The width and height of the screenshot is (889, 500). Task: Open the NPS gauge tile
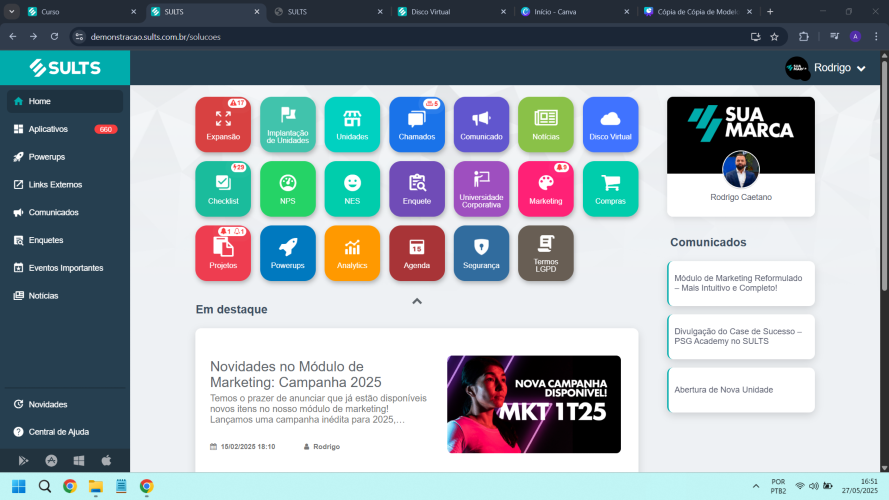[287, 189]
